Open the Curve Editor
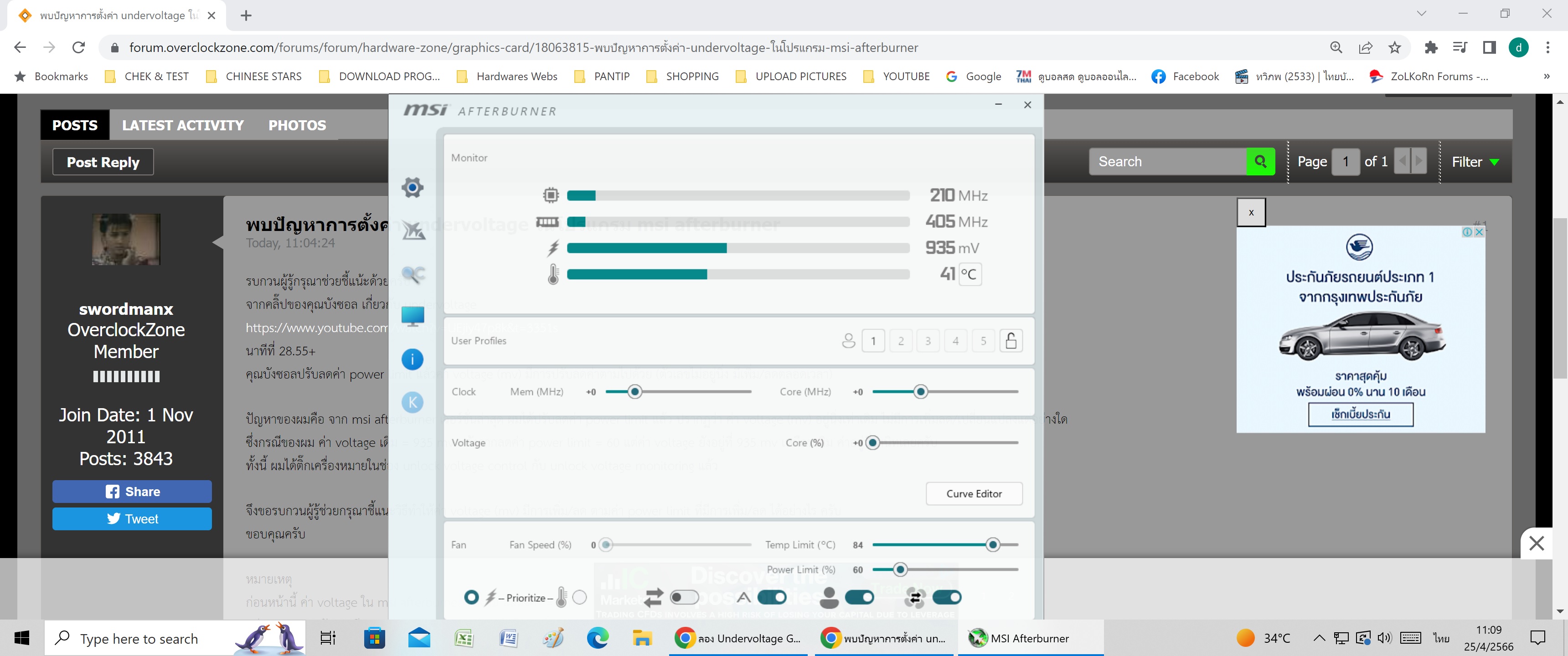The width and height of the screenshot is (1568, 656). 973,493
